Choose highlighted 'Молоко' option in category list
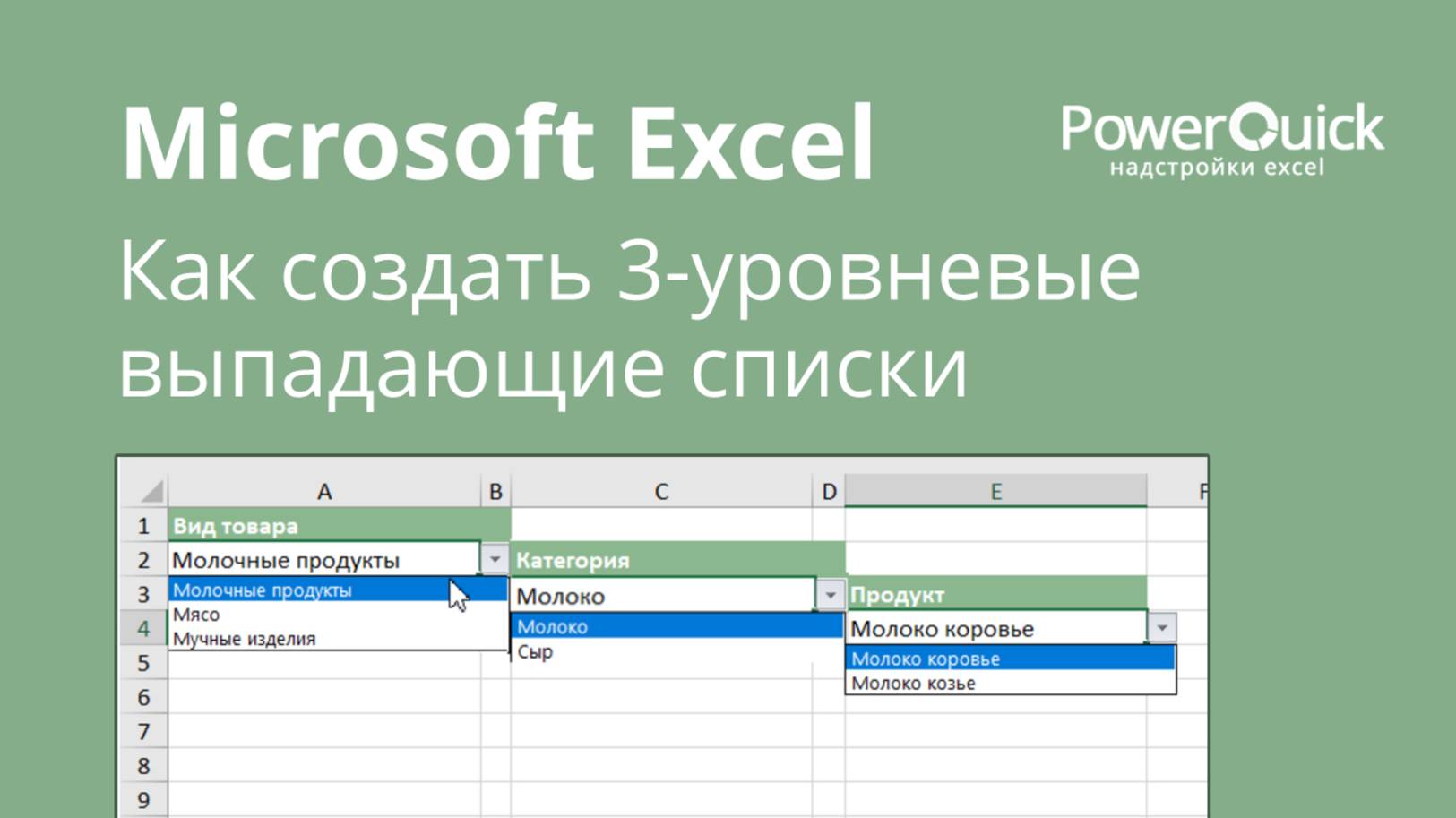 pyautogui.click(x=677, y=626)
